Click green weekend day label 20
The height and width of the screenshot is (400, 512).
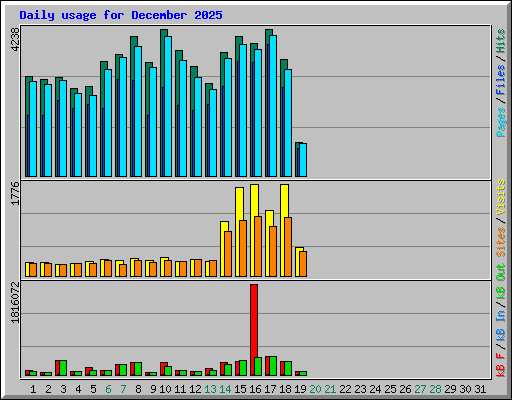click(315, 389)
